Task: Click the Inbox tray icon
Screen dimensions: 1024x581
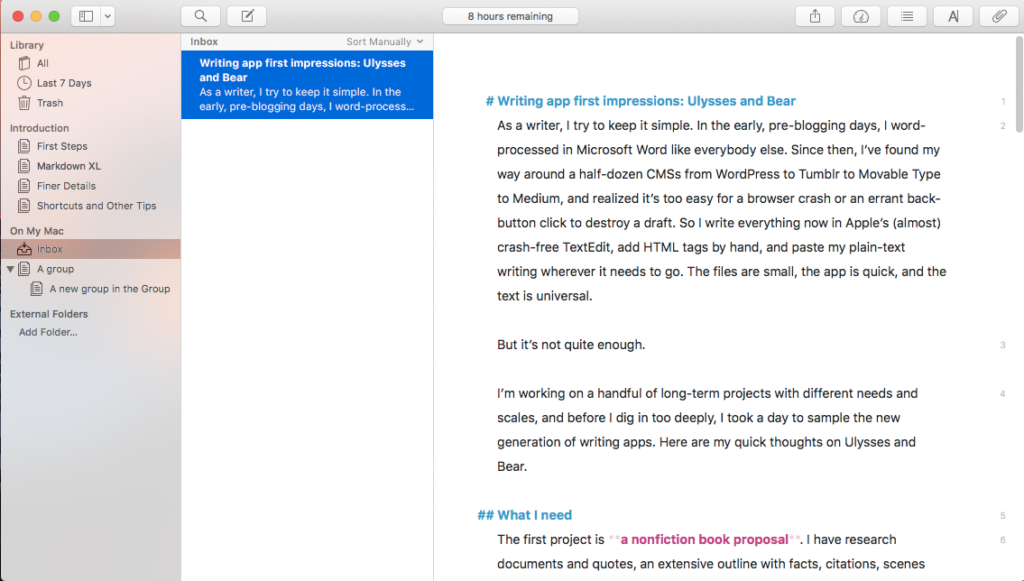Action: coord(24,249)
